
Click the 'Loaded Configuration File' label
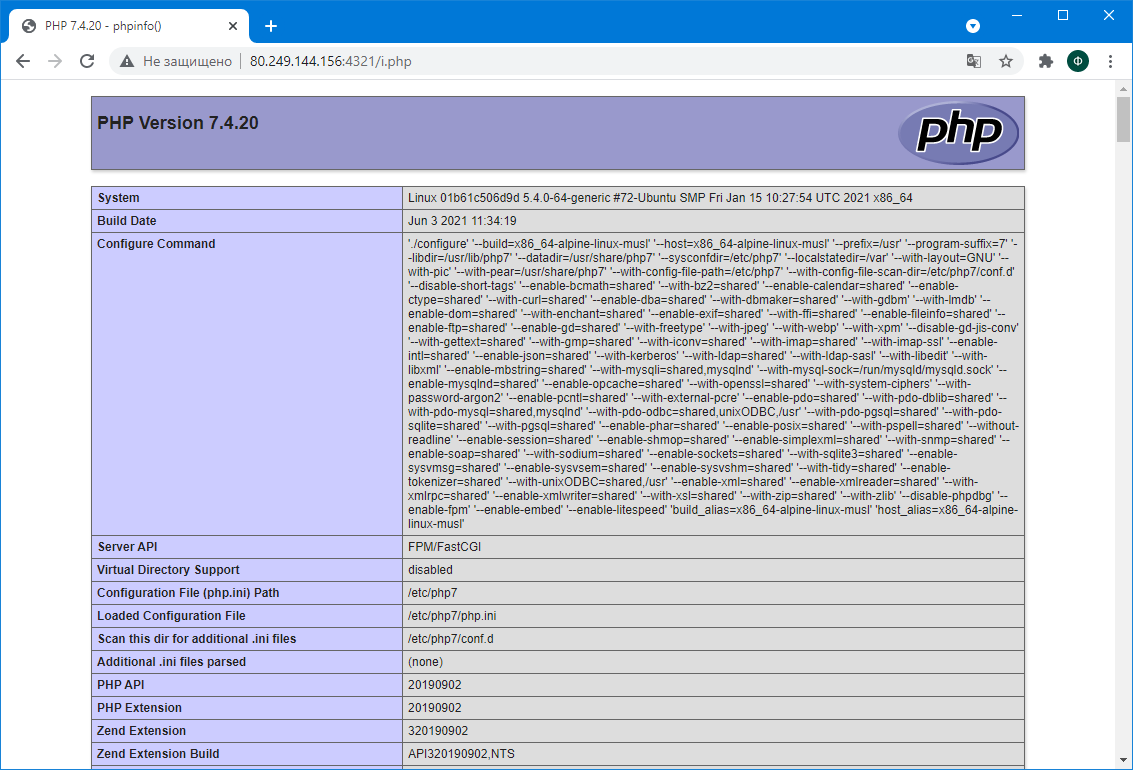[171, 616]
